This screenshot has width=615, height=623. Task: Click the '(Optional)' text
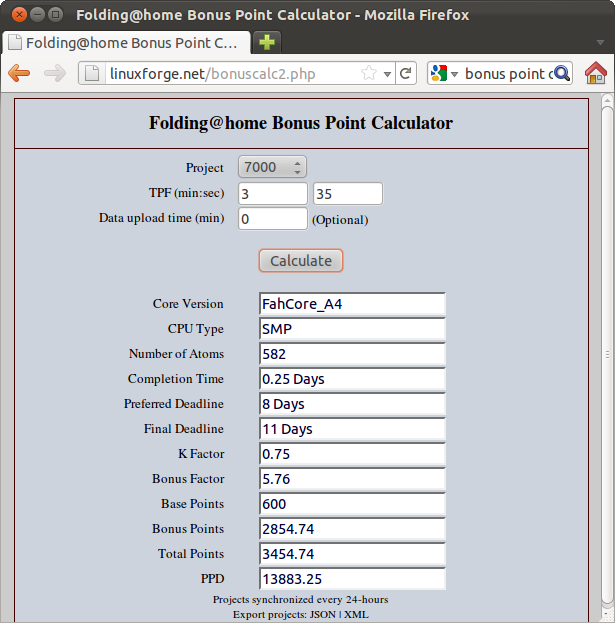pos(340,220)
